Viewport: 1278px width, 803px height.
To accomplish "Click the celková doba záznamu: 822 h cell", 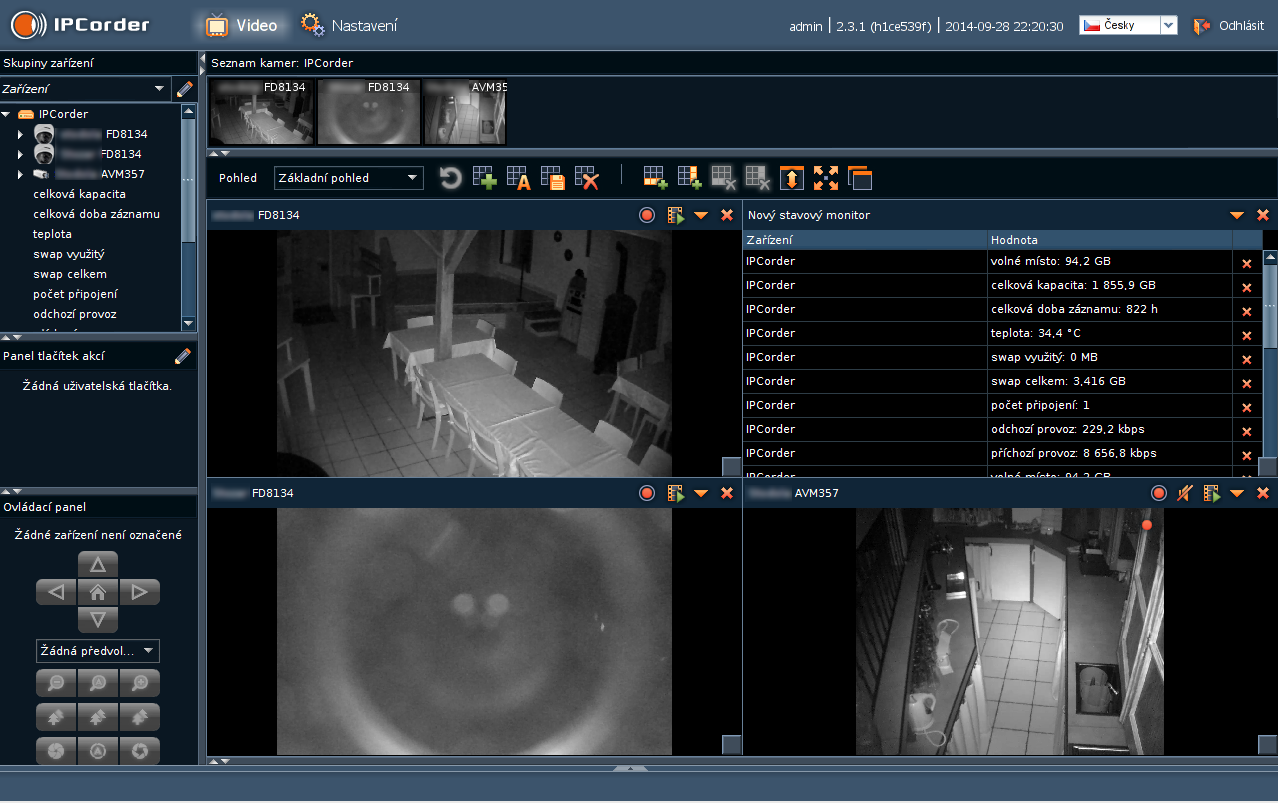I will pos(1110,310).
